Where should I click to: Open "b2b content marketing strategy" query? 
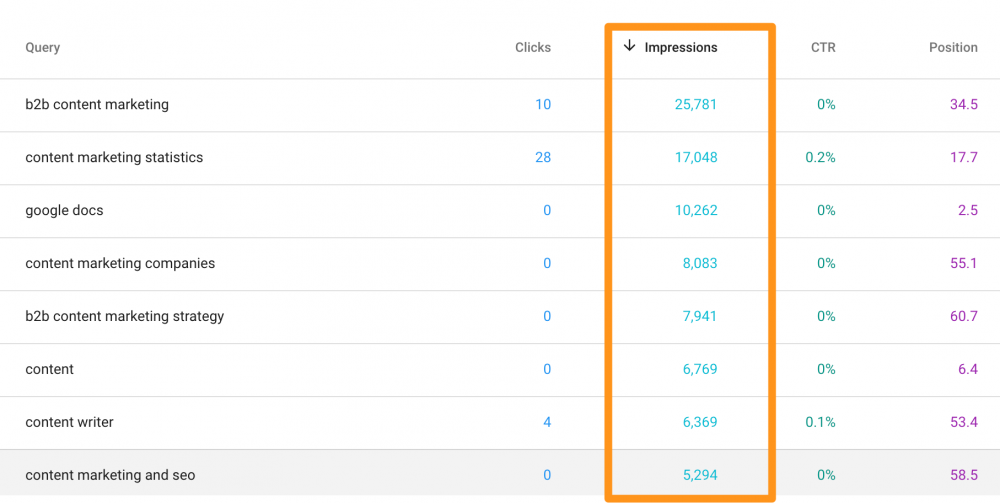125,316
